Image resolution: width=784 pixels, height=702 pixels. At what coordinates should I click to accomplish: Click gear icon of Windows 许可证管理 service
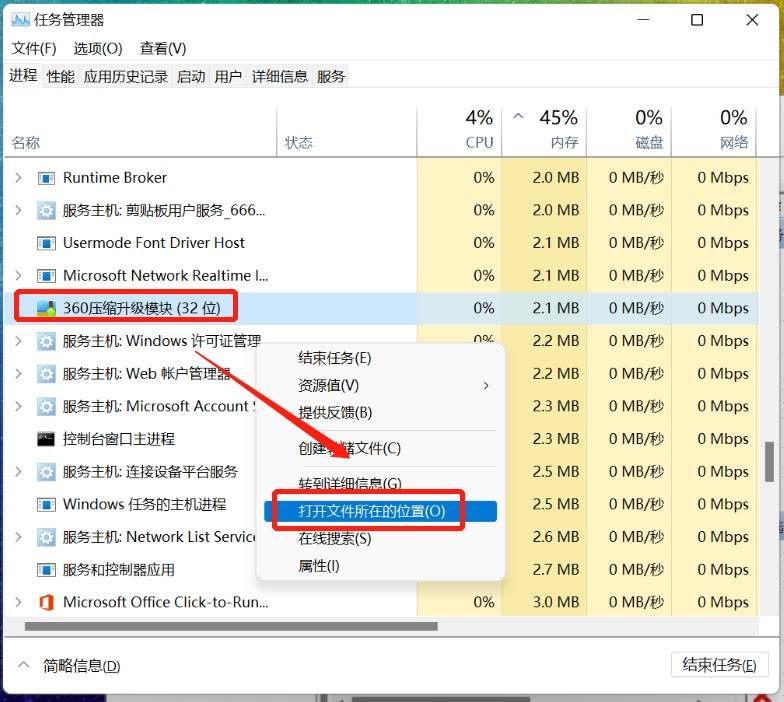(x=46, y=342)
